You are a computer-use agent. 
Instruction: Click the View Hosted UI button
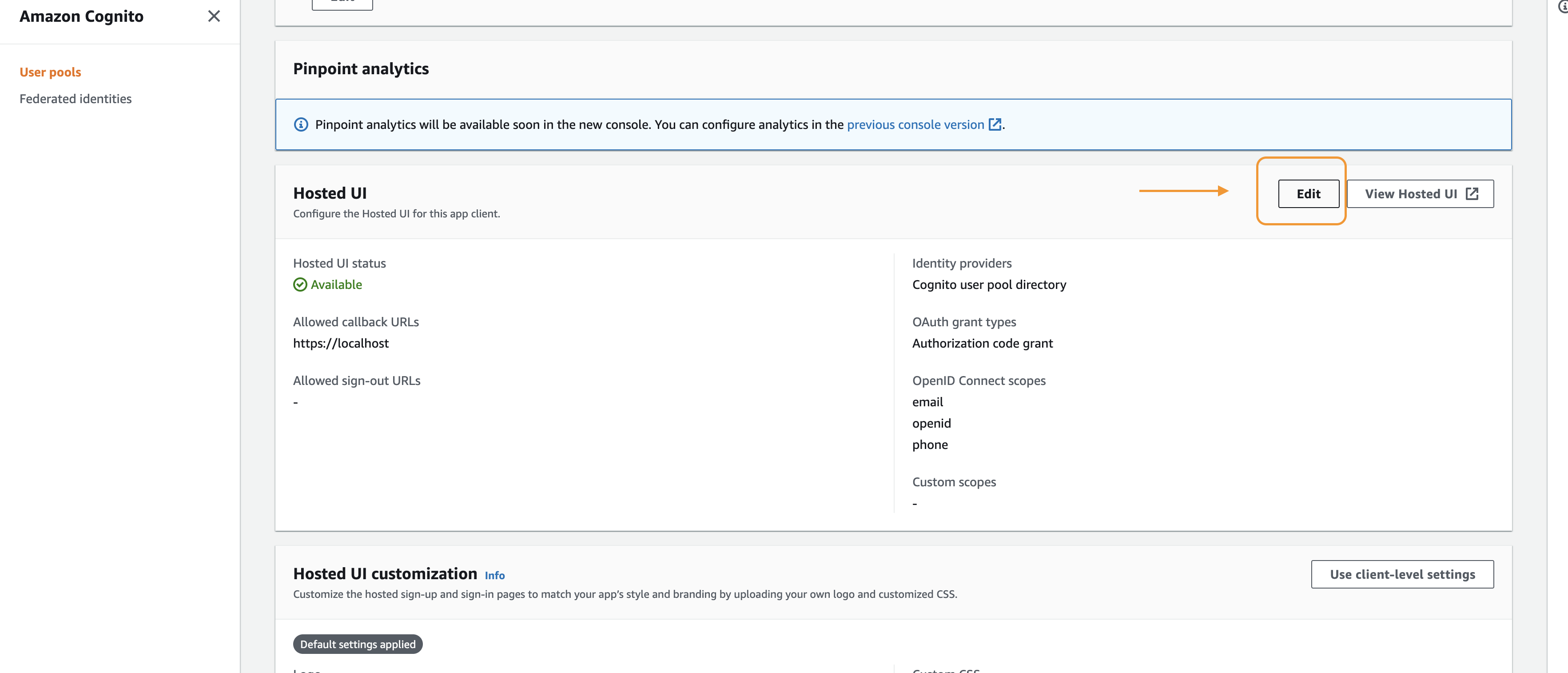1420,194
